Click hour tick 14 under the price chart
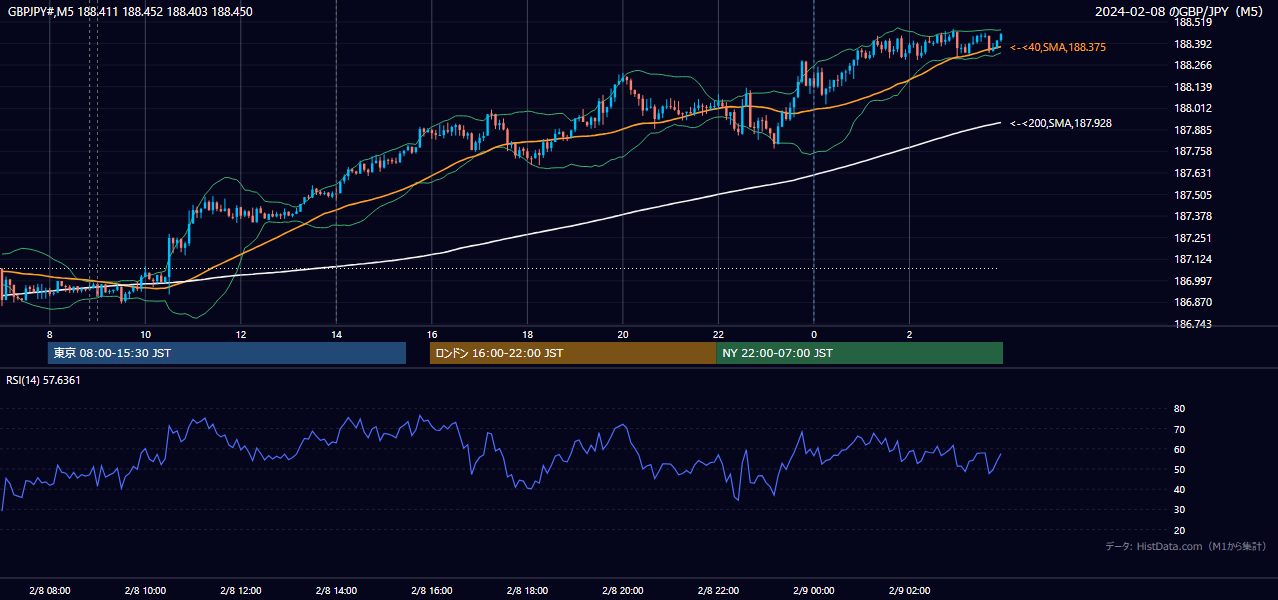This screenshot has height=600, width=1278. click(x=336, y=334)
